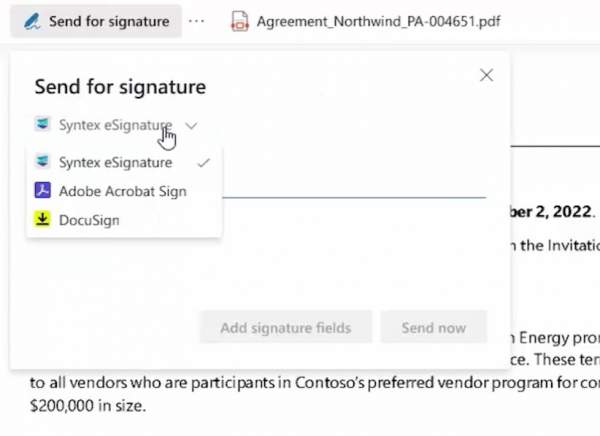Click the pen icon on Send for signature
The image size is (600, 436).
[31, 21]
